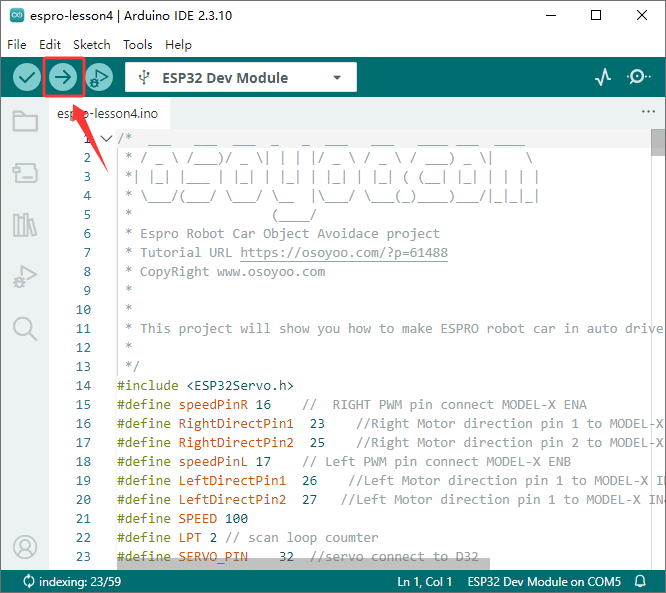Click the notifications bell in status bar

coord(641,581)
